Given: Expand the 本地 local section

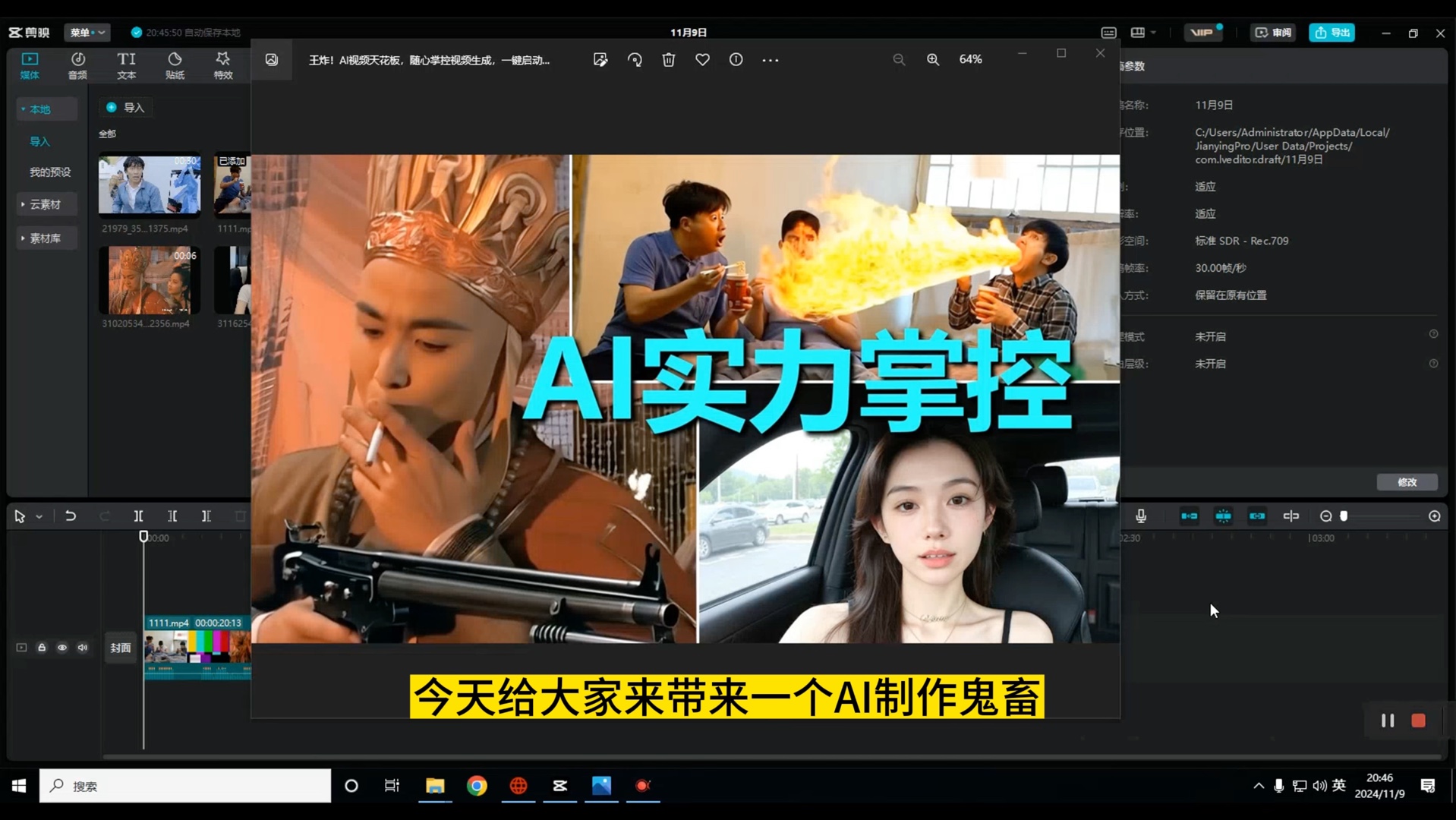Looking at the screenshot, I should point(46,109).
